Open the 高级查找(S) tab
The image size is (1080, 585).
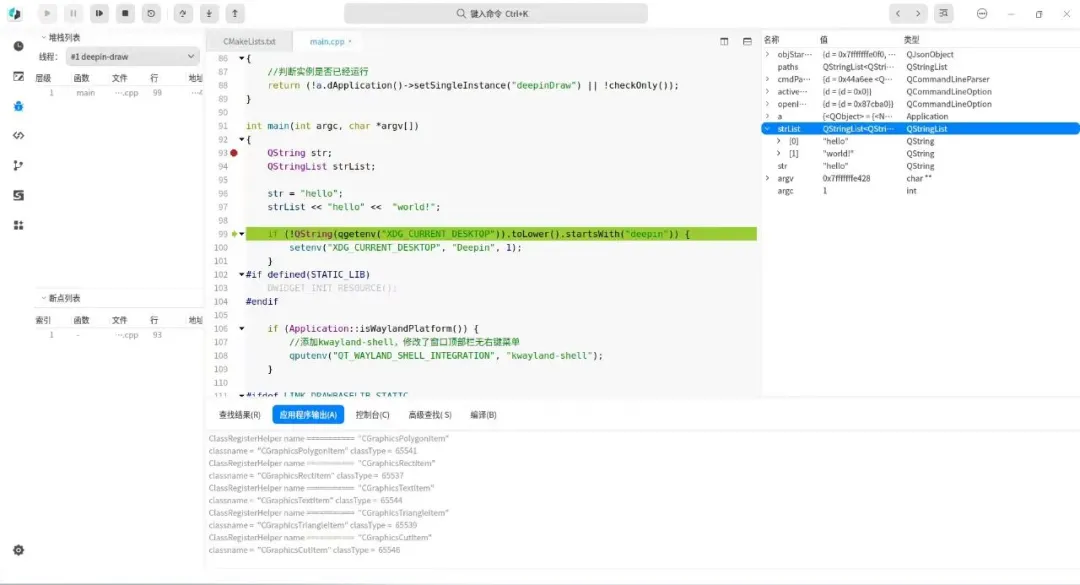430,415
